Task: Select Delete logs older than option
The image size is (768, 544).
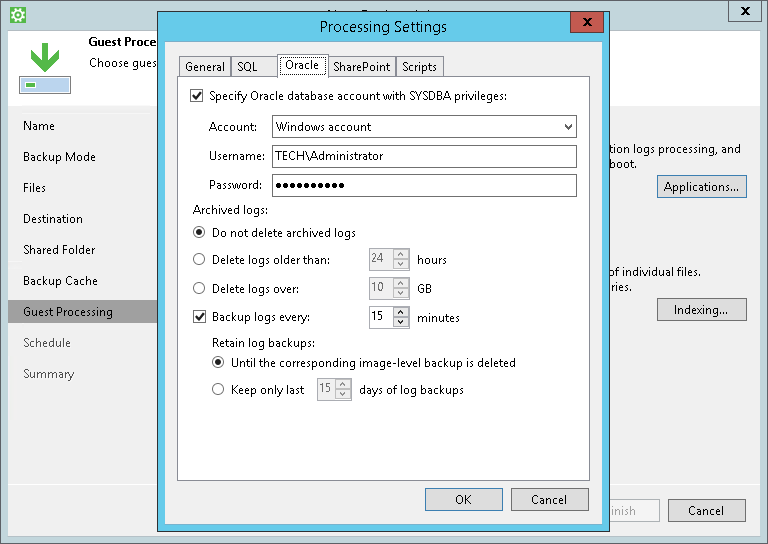Action: (199, 259)
